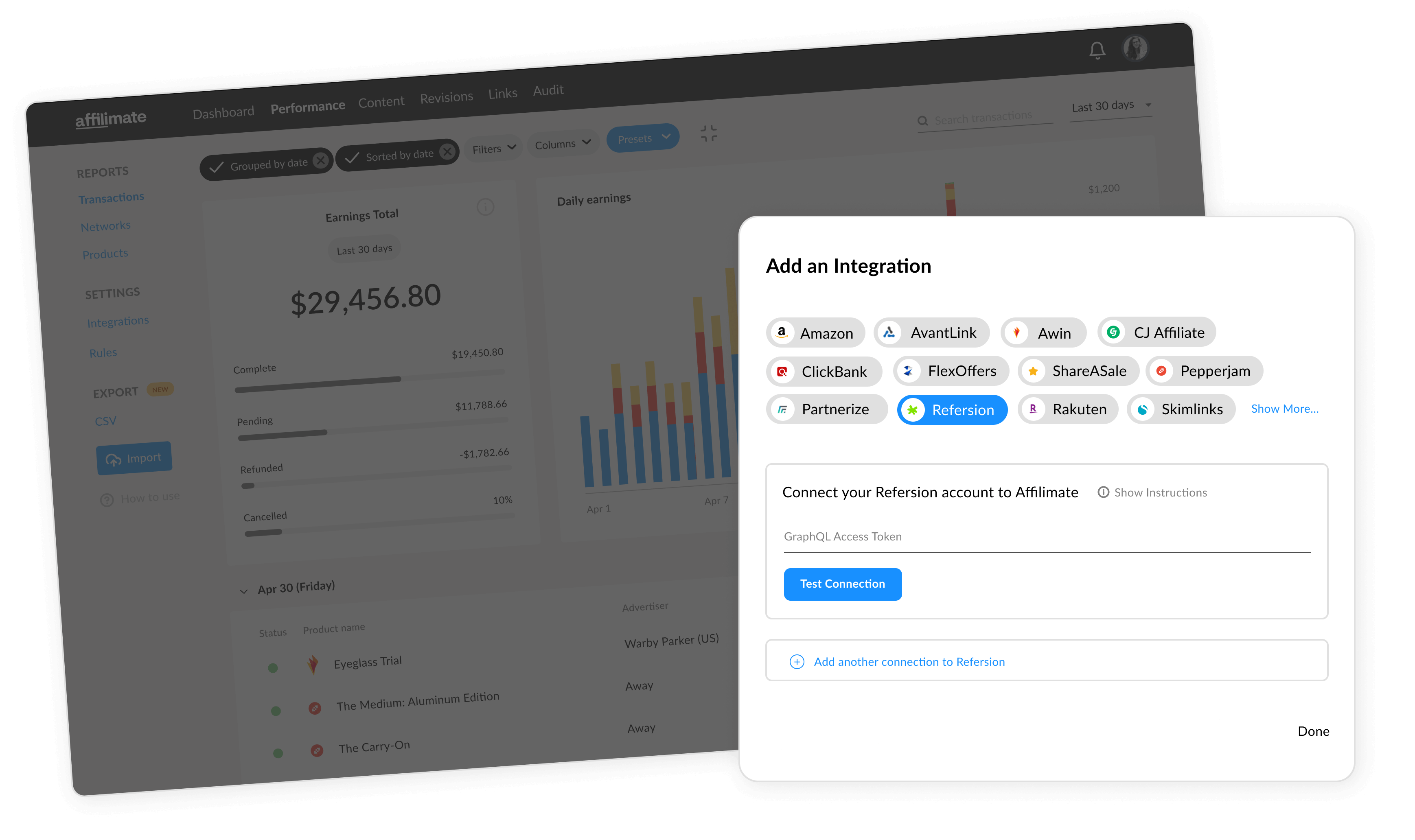Toggle the Refersion integration selection
Image resolution: width=1415 pixels, height=840 pixels.
951,408
